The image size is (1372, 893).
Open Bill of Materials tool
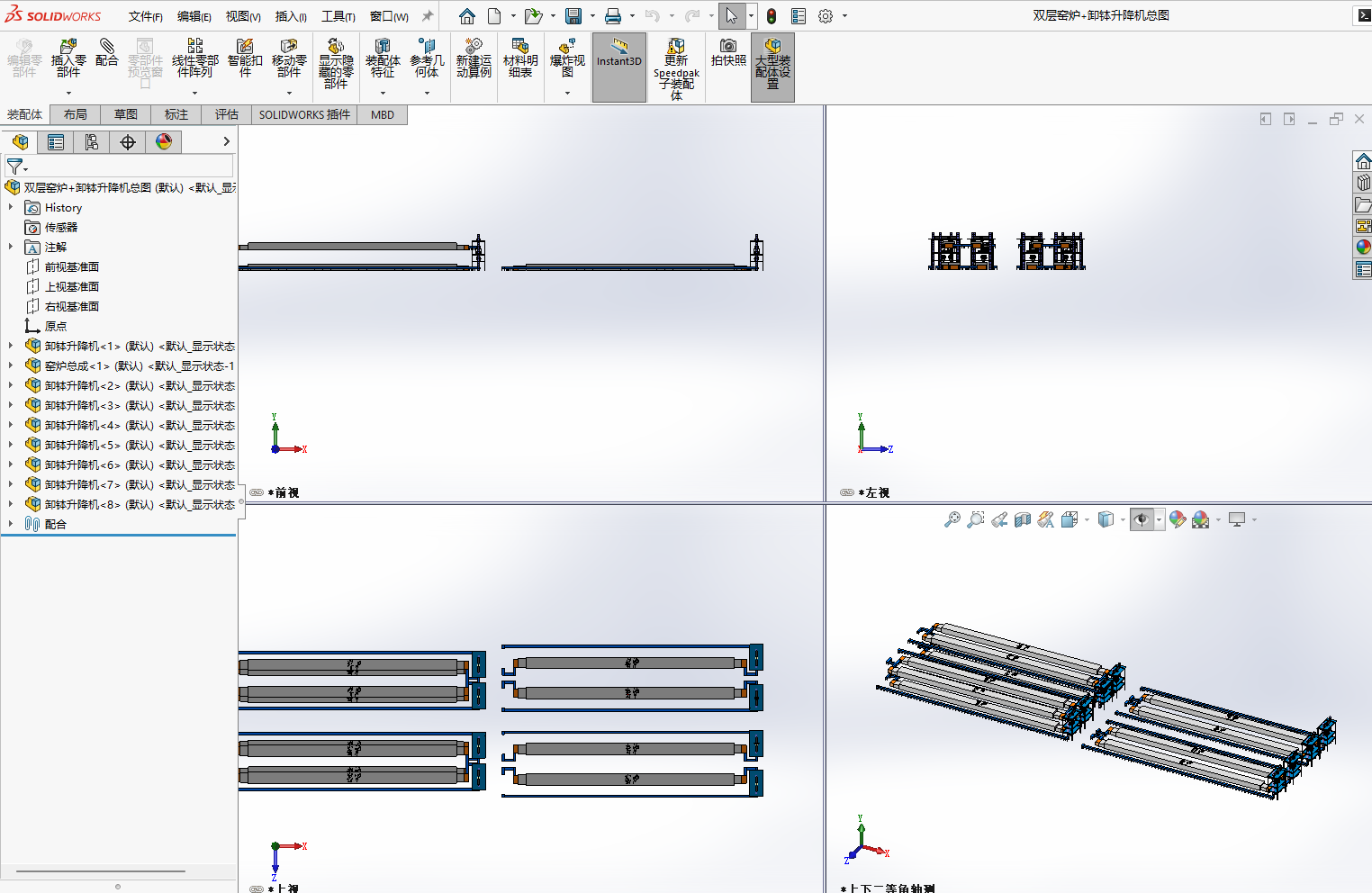[x=520, y=58]
